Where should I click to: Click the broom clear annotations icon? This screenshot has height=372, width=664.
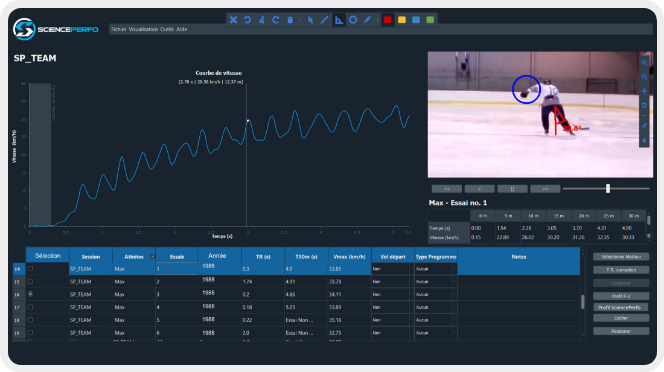pos(262,20)
